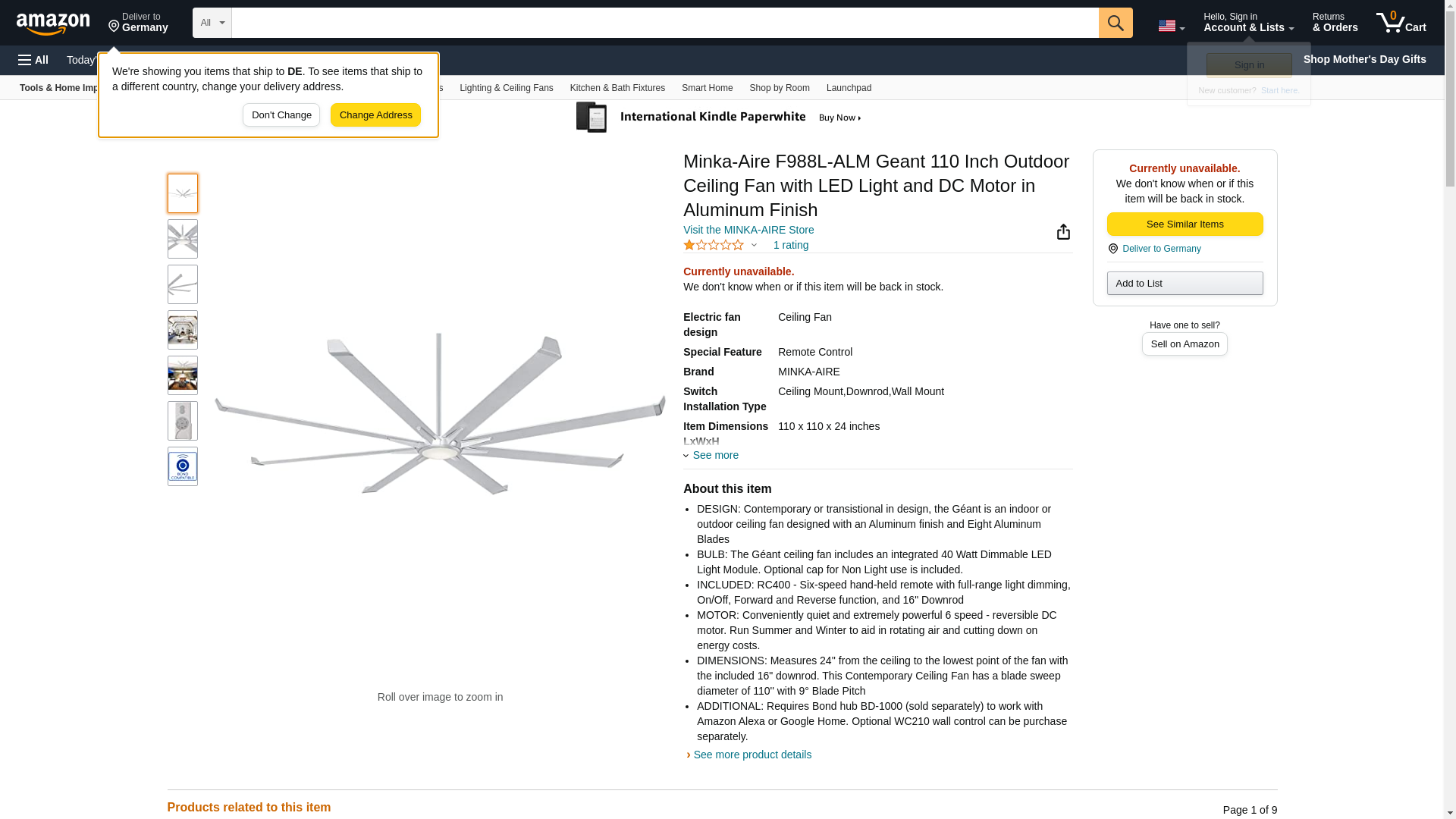
Task: Click the Deliver to Germany location icon
Action: (x=1112, y=249)
